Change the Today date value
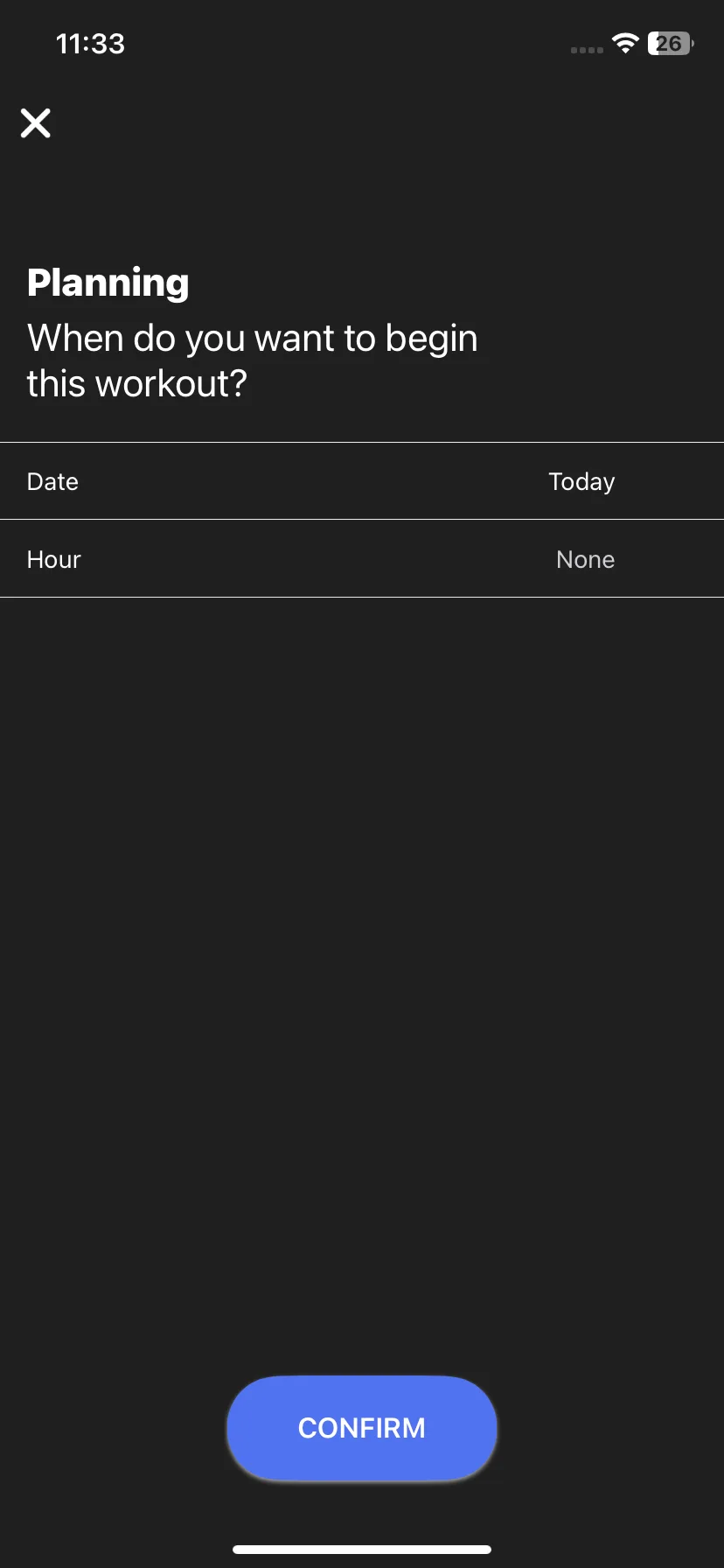 click(x=581, y=481)
